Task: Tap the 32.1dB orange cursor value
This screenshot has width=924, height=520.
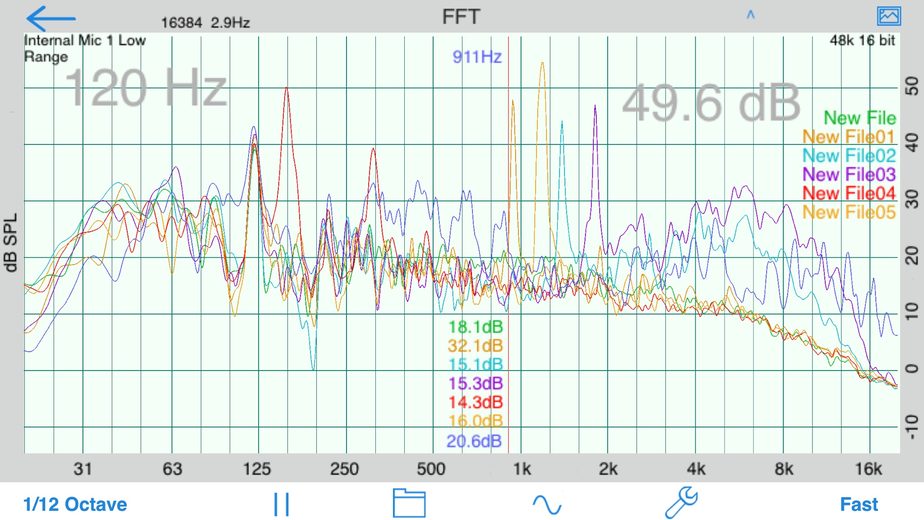Action: point(475,346)
